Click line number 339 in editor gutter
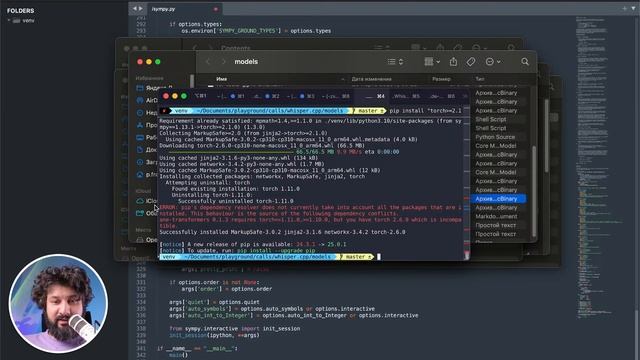 [141, 335]
